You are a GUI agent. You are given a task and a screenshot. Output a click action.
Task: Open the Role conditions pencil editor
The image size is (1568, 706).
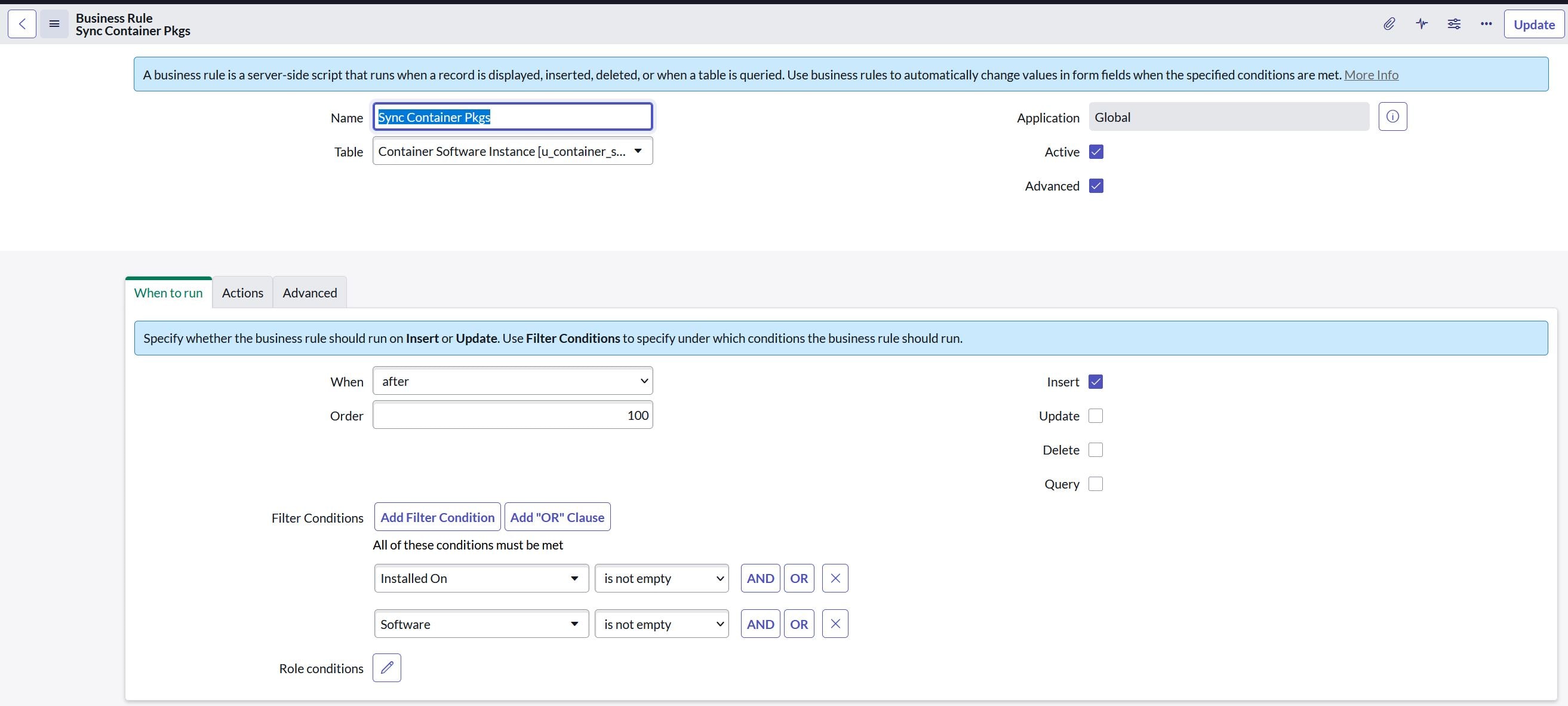click(386, 668)
